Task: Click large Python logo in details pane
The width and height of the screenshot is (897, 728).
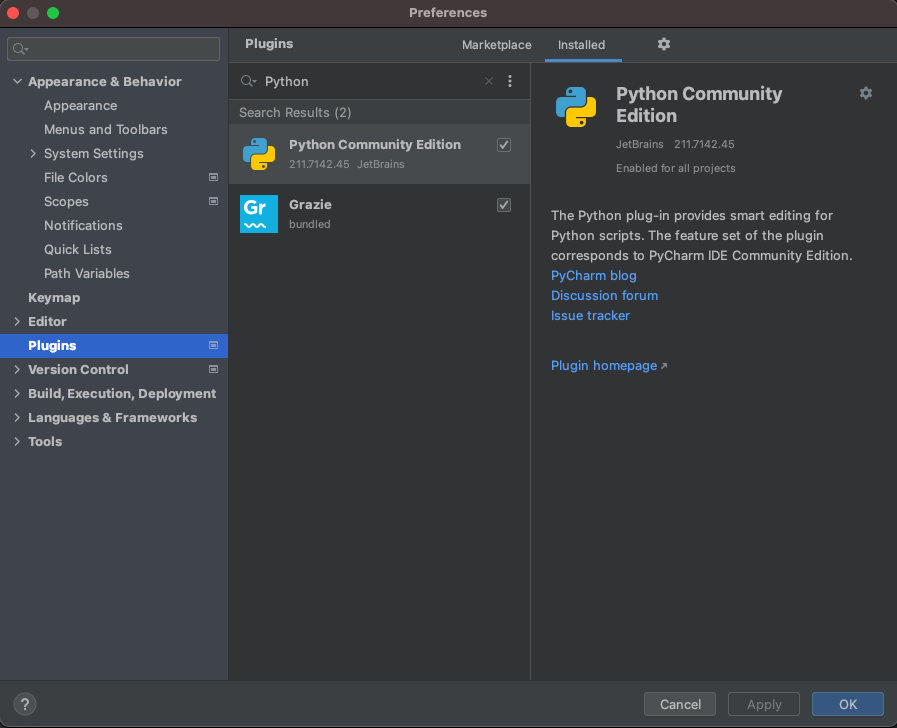Action: click(x=575, y=107)
